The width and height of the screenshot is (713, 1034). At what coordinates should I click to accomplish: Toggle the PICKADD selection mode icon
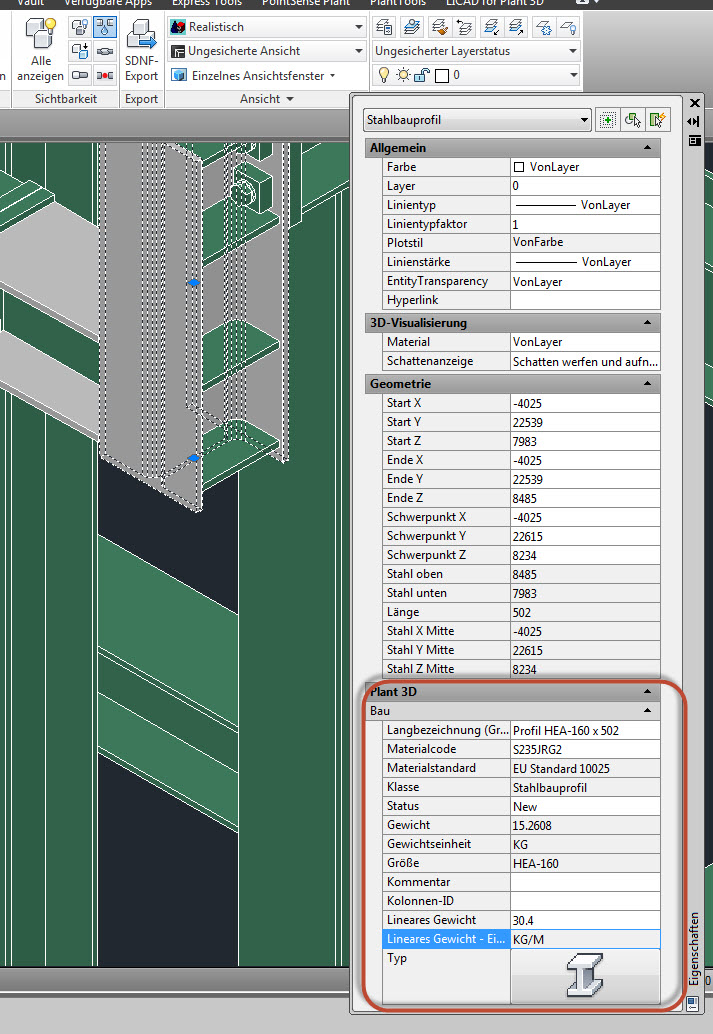coord(607,120)
